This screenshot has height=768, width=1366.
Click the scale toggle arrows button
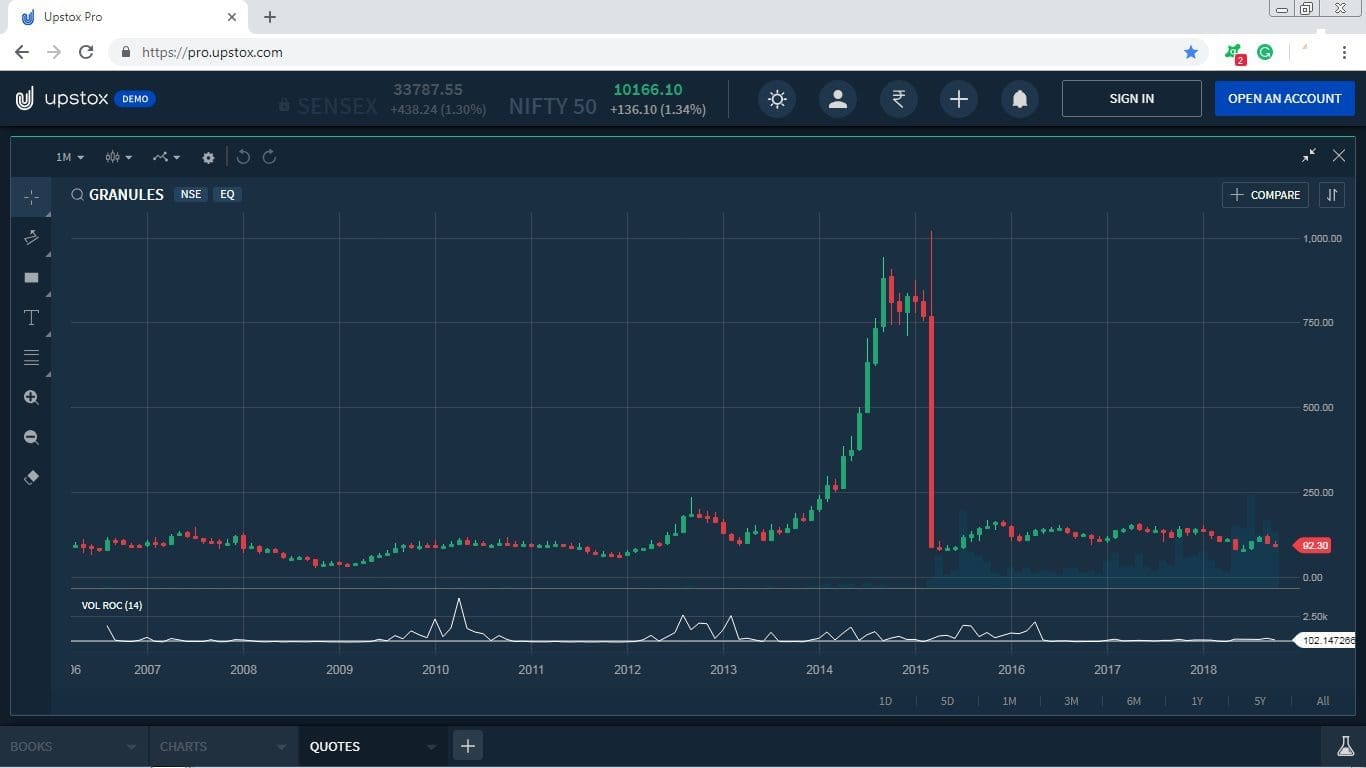pos(1332,195)
